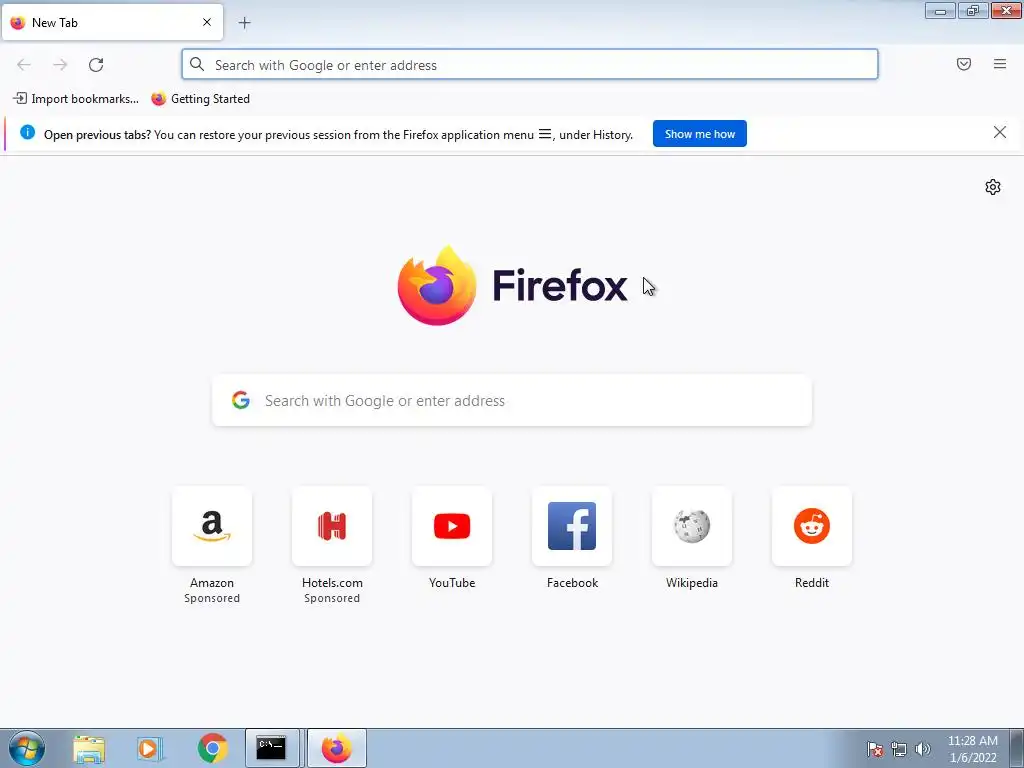Open the Hotels.com sponsored shortcut
The image size is (1024, 768).
point(332,526)
